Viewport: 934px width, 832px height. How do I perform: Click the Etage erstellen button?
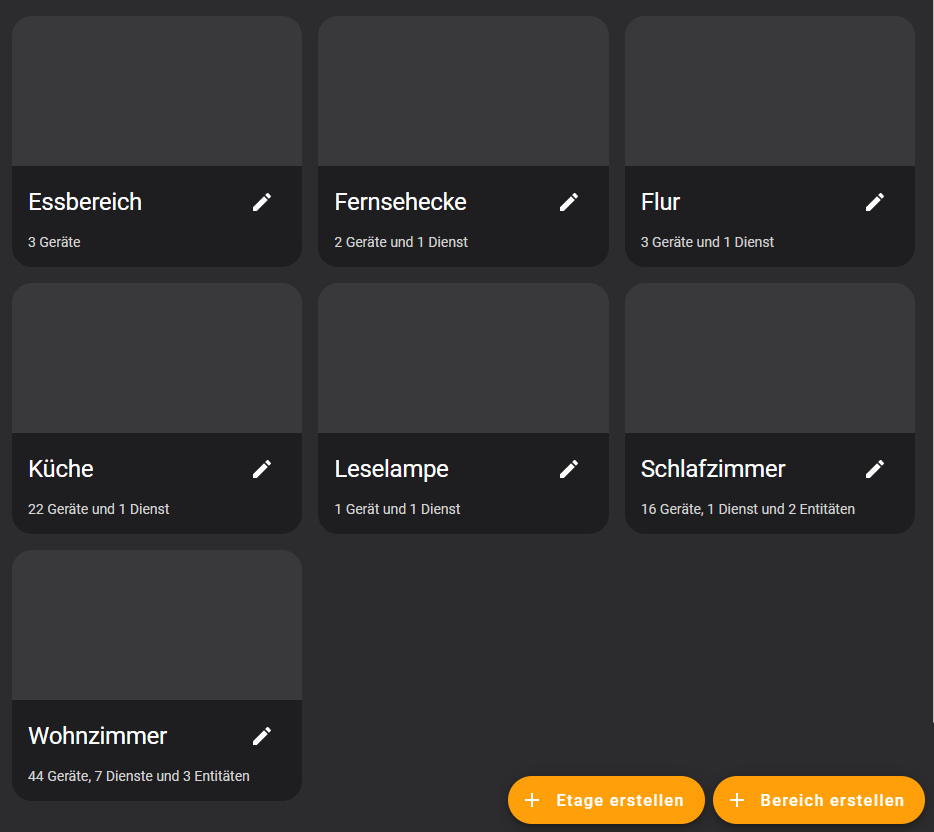click(x=606, y=800)
